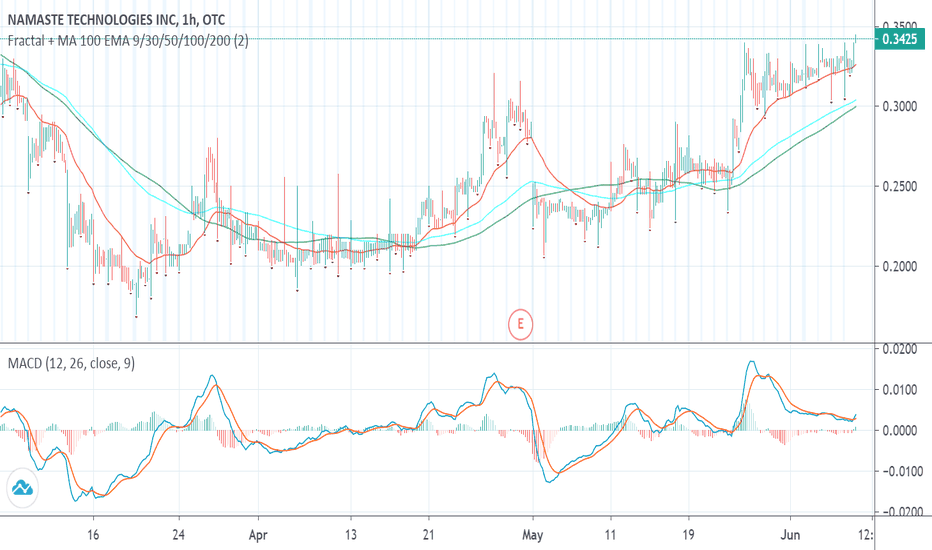The image size is (932, 550).
Task: Click the 0.3425 current price label
Action: (900, 39)
